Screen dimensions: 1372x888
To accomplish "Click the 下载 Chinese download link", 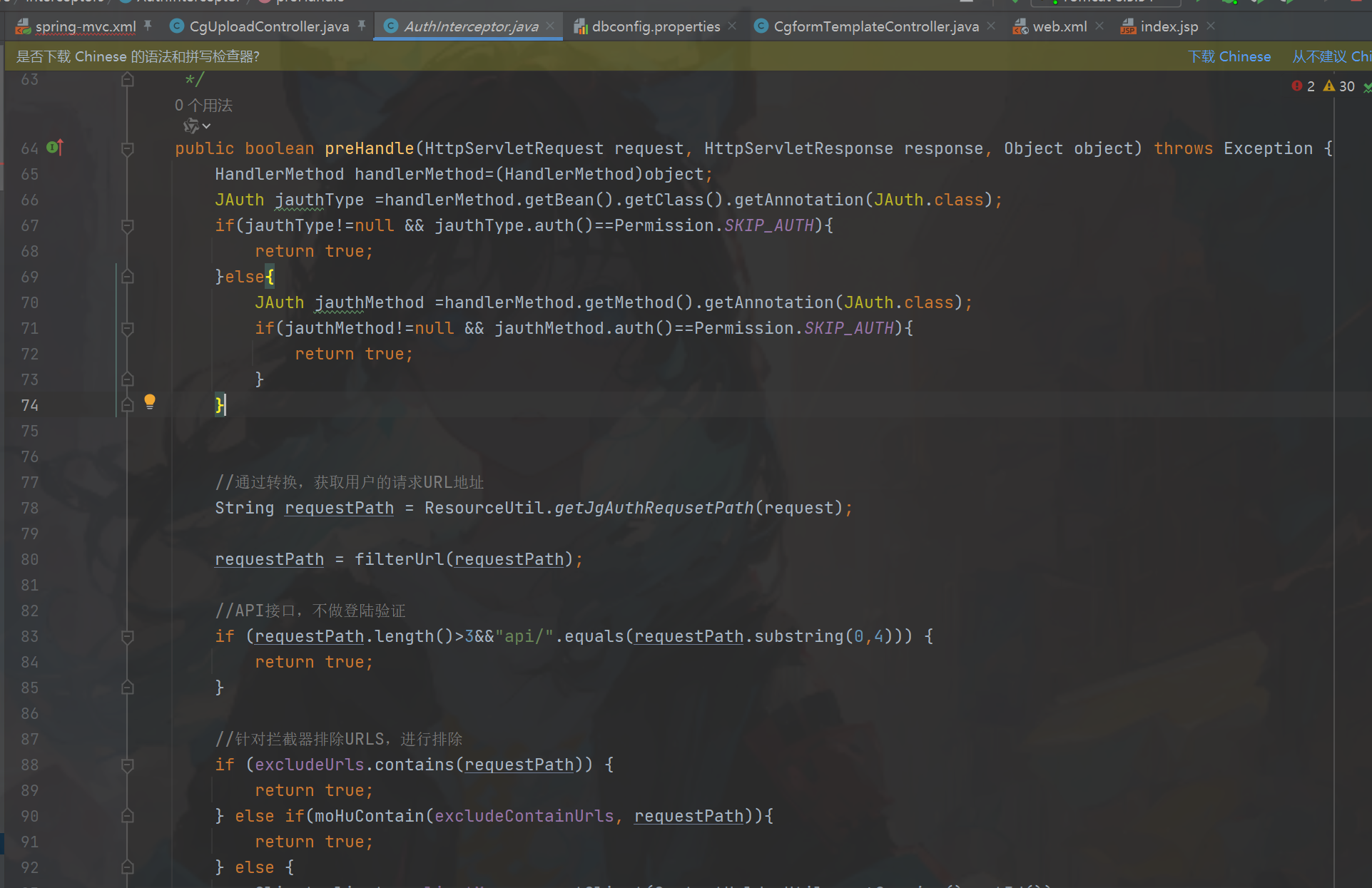I will click(1229, 56).
